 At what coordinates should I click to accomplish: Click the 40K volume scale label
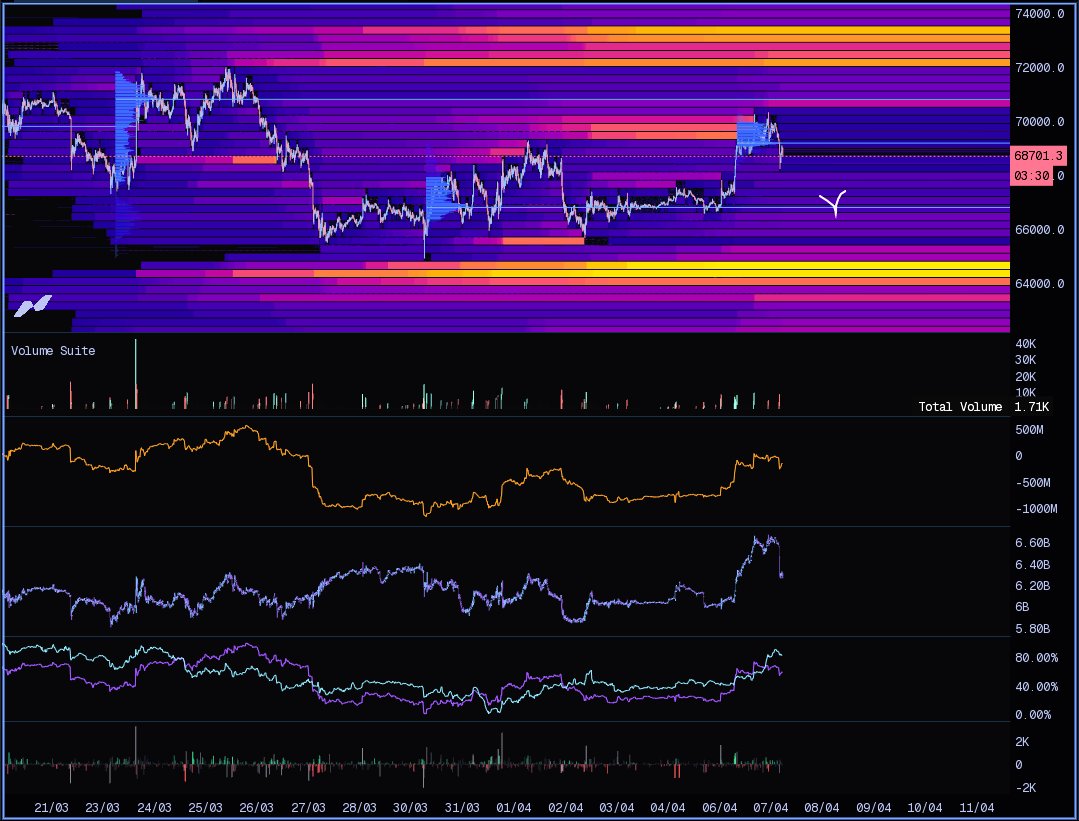click(1025, 344)
